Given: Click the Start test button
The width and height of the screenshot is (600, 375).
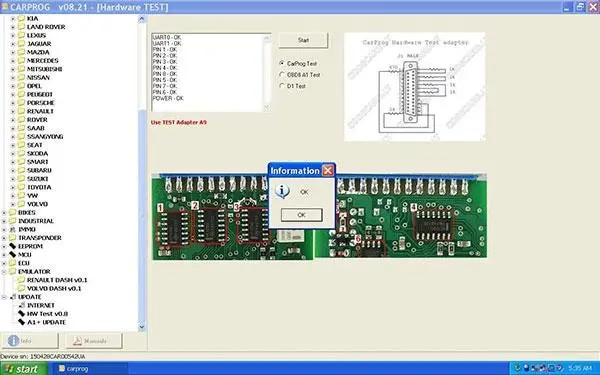Looking at the screenshot, I should point(303,40).
